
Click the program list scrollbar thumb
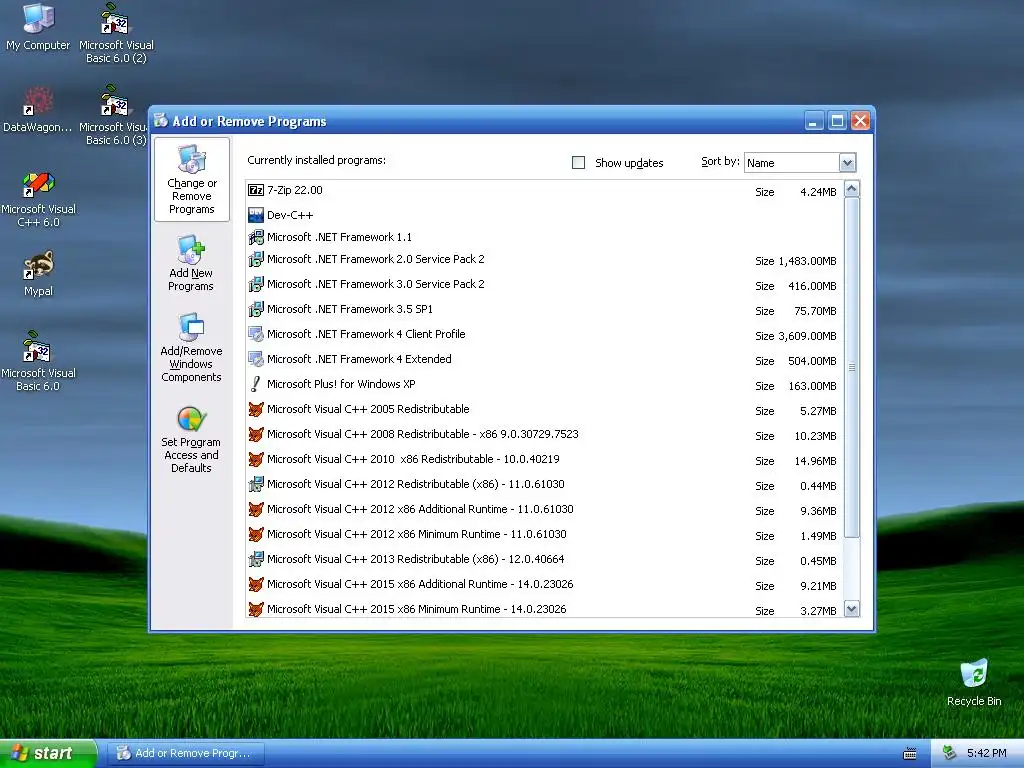pyautogui.click(x=852, y=368)
